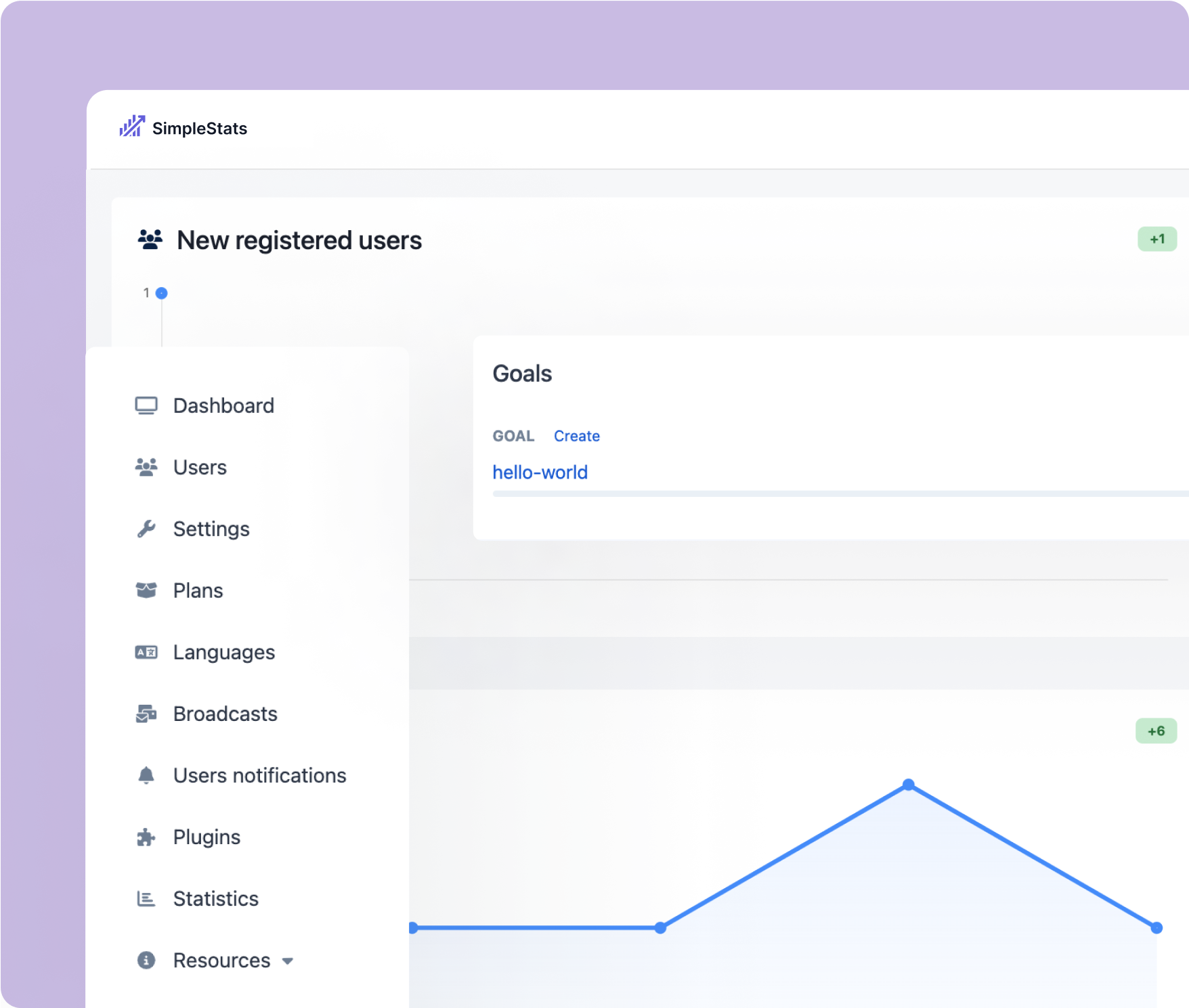Image resolution: width=1189 pixels, height=1008 pixels.
Task: Click the SimpleStats brand name
Action: click(200, 129)
